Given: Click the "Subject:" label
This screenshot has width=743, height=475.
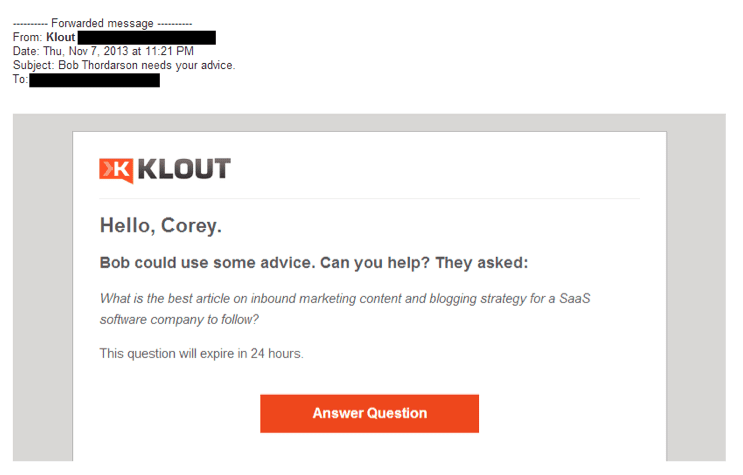Looking at the screenshot, I should coord(34,65).
